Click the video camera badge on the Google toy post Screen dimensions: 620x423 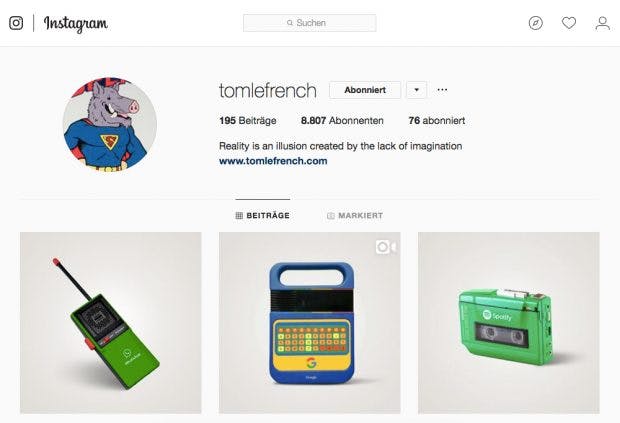click(x=386, y=247)
